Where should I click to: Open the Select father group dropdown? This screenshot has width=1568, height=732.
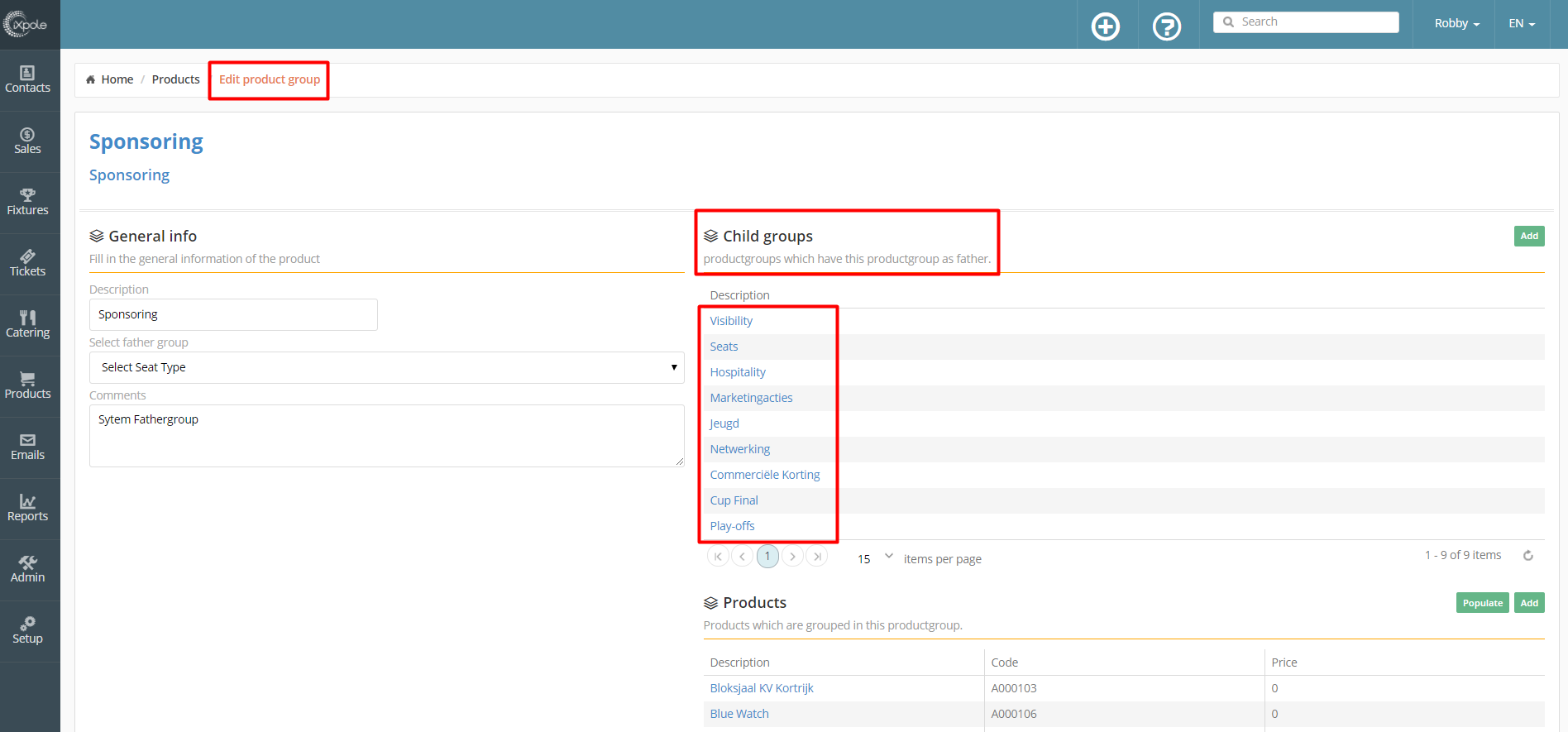pos(387,367)
